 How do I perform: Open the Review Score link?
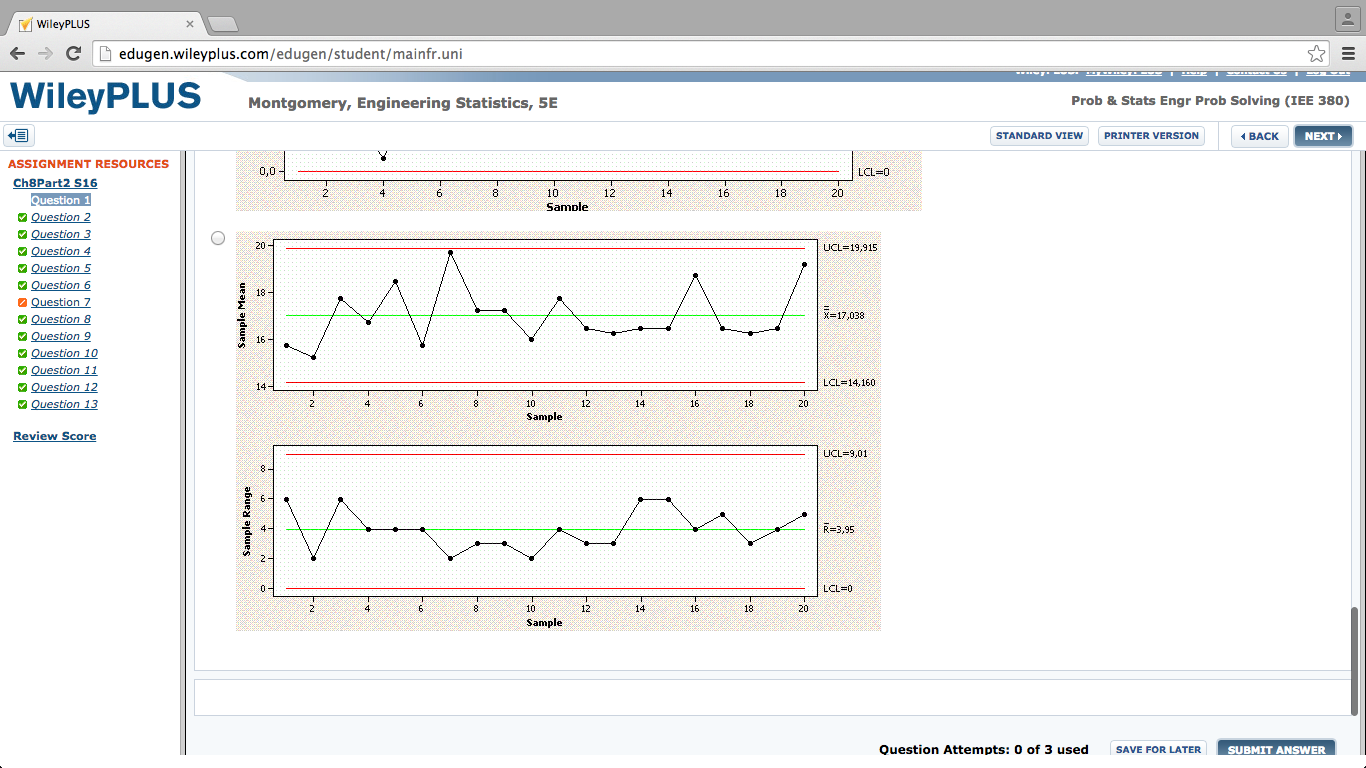(55, 436)
